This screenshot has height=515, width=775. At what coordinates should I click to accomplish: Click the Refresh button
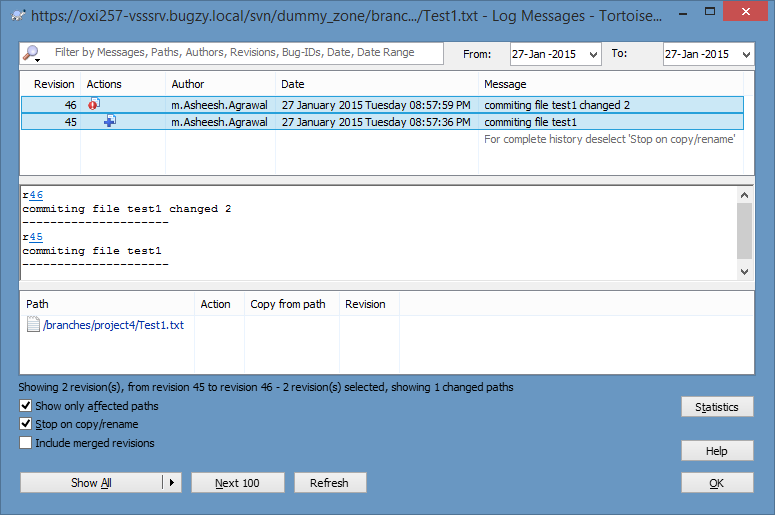click(330, 482)
